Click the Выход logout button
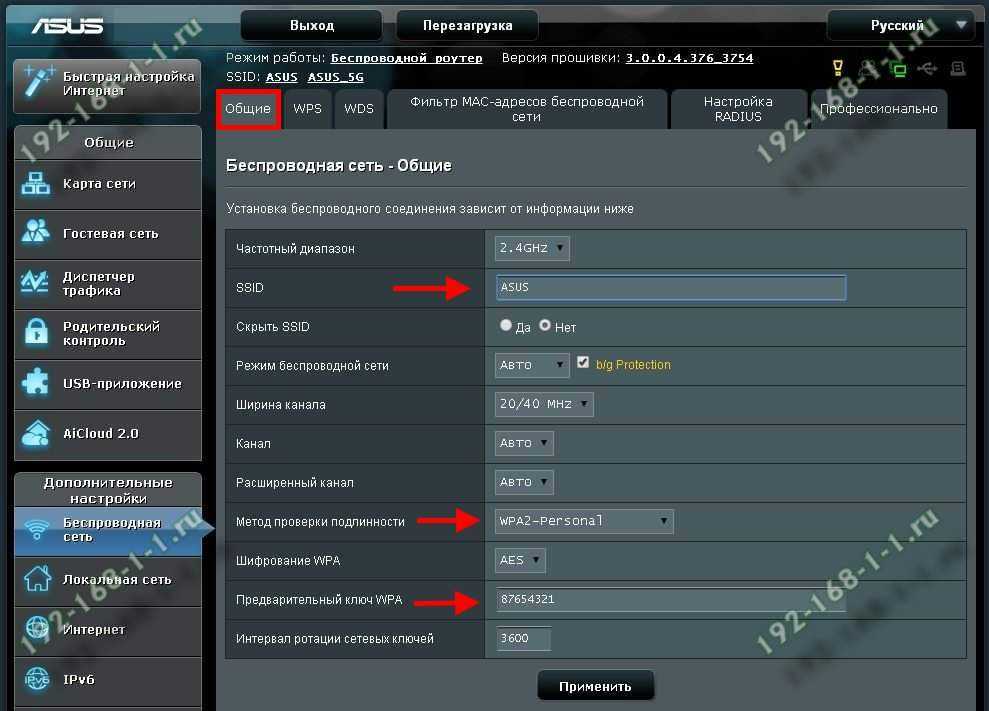 pos(312,26)
